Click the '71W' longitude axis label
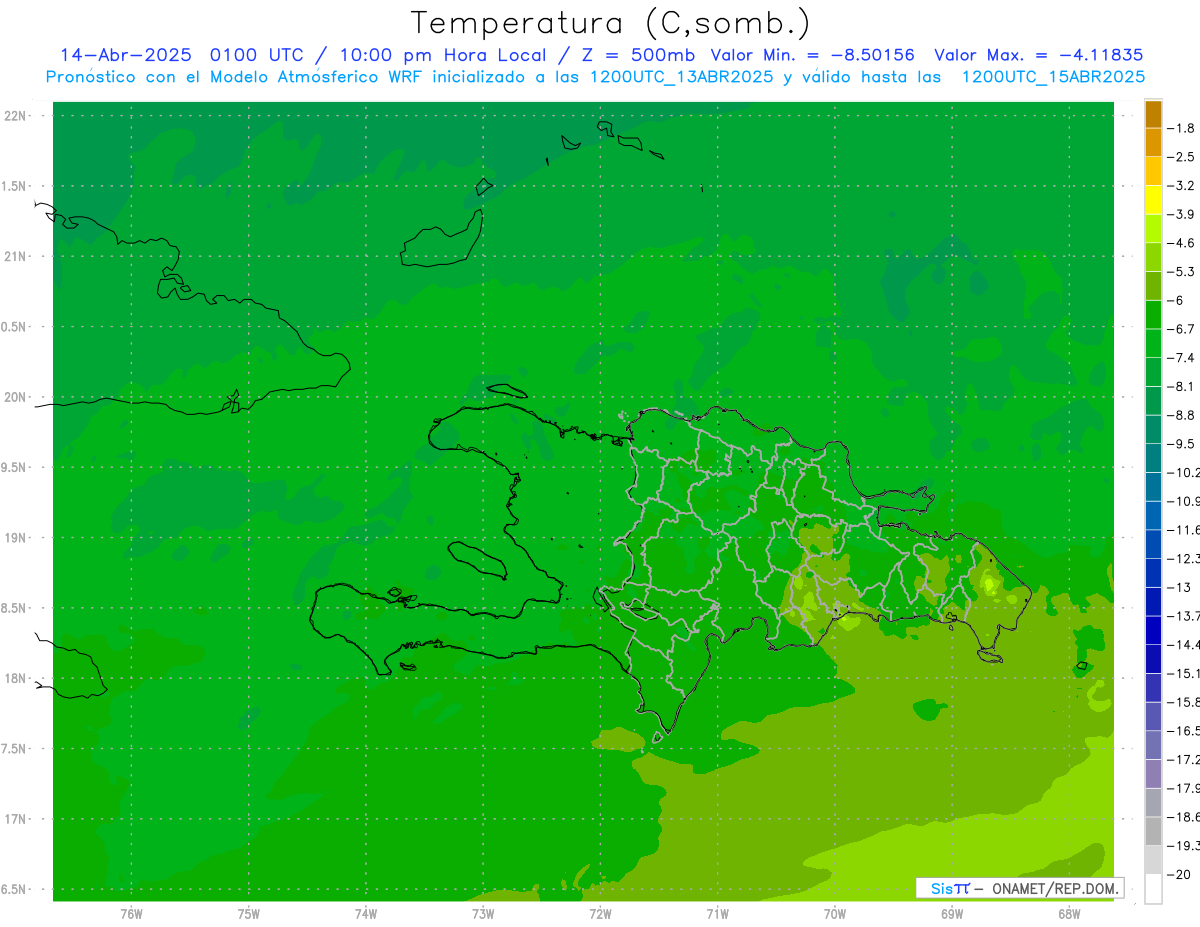 point(717,914)
